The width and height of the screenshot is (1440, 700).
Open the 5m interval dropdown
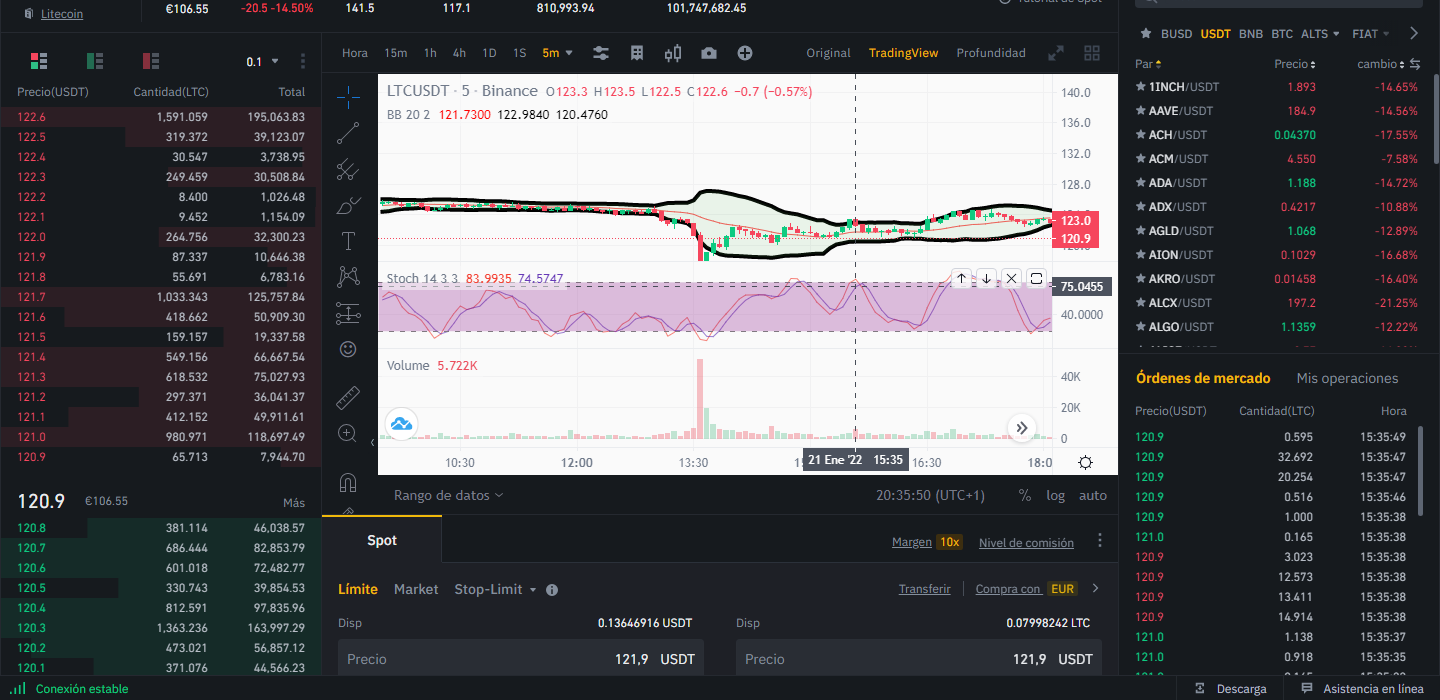[x=558, y=53]
